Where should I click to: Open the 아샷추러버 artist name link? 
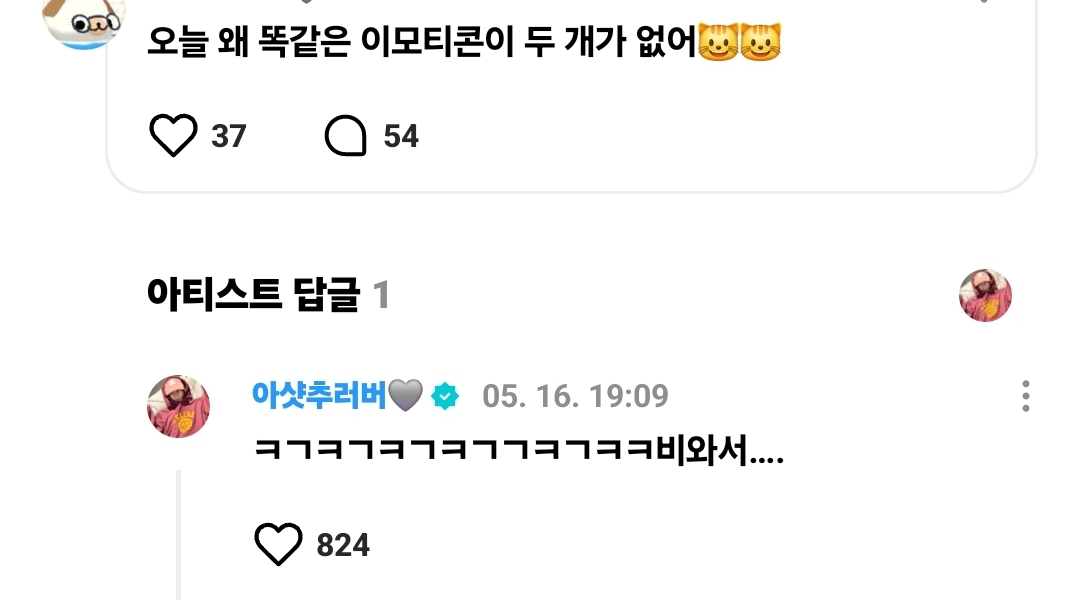click(x=319, y=395)
